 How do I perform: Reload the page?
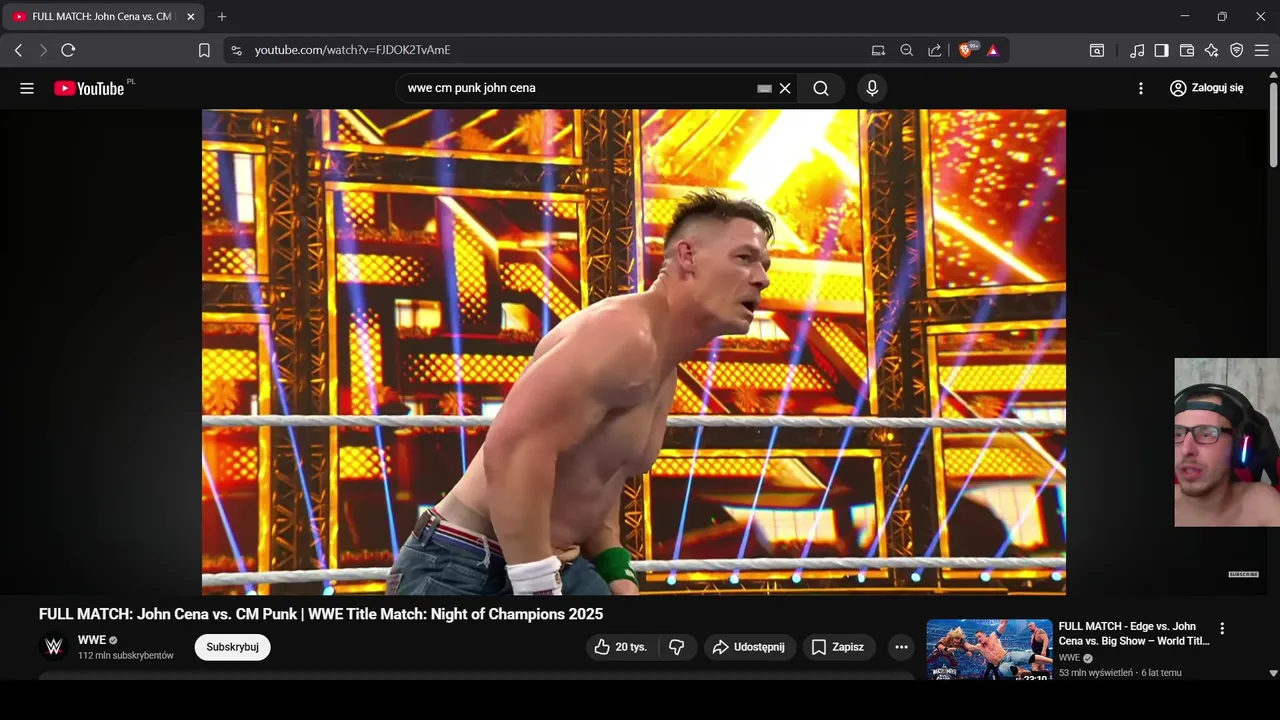click(x=68, y=50)
